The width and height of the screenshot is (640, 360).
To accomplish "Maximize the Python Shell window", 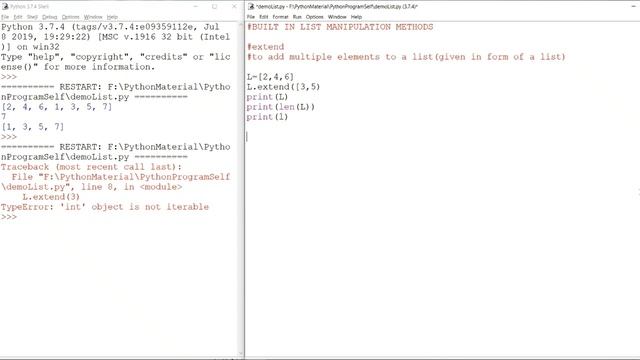I will pos(215,7).
